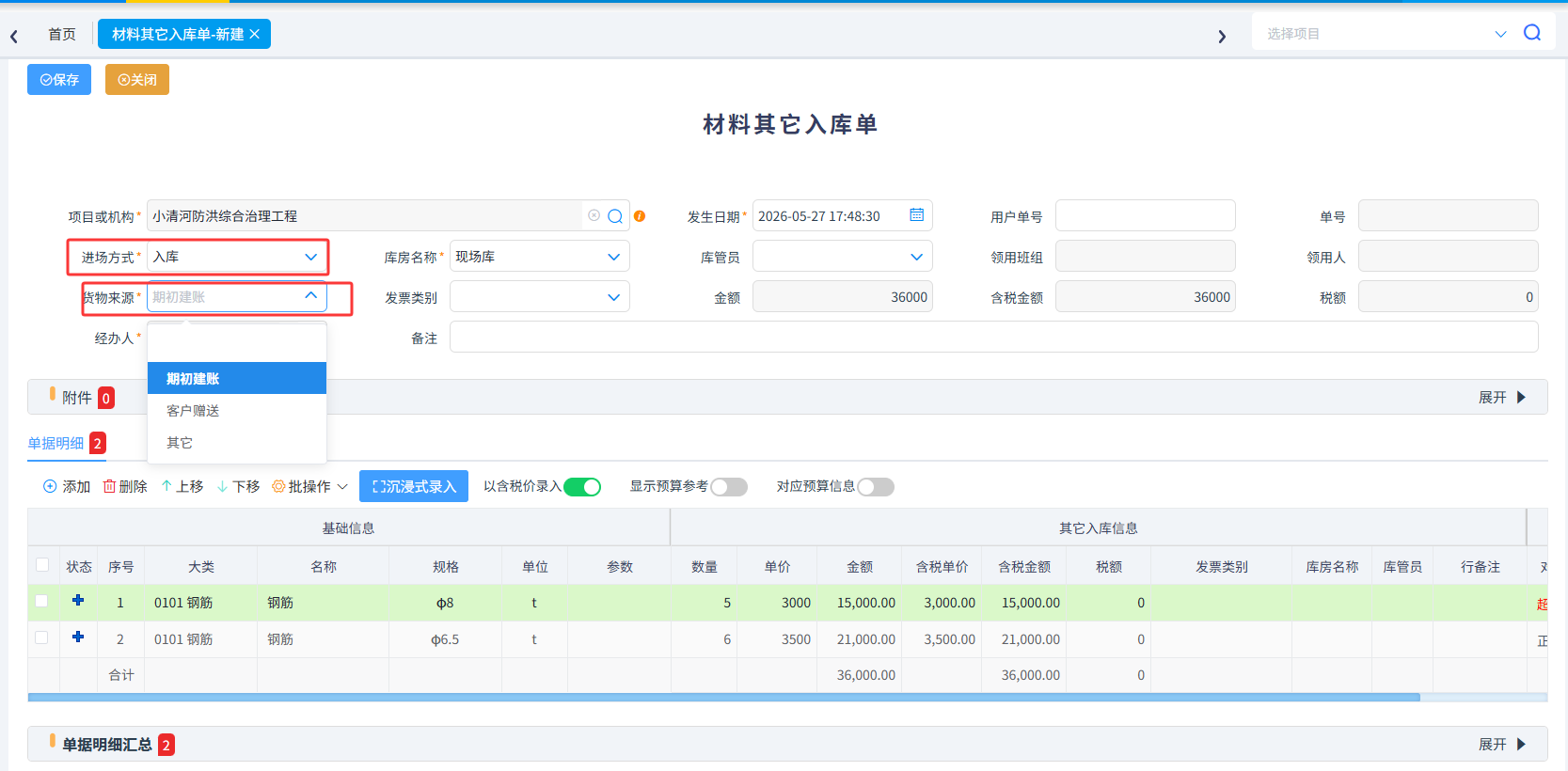Screen dimensions: 1568x771
Task: Open the calendar icon in the date field
Action: (916, 215)
